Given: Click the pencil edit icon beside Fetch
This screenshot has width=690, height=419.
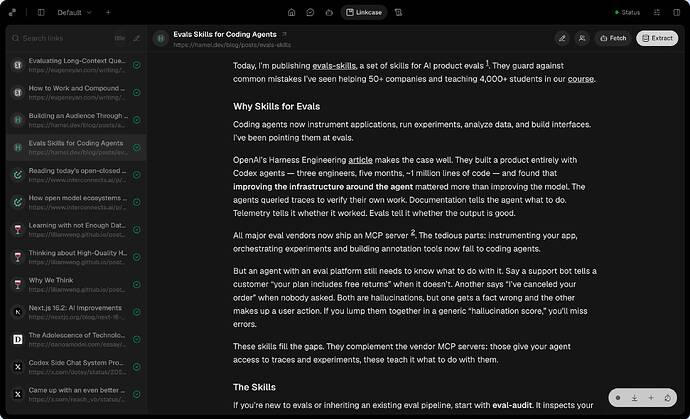Looking at the screenshot, I should [562, 38].
